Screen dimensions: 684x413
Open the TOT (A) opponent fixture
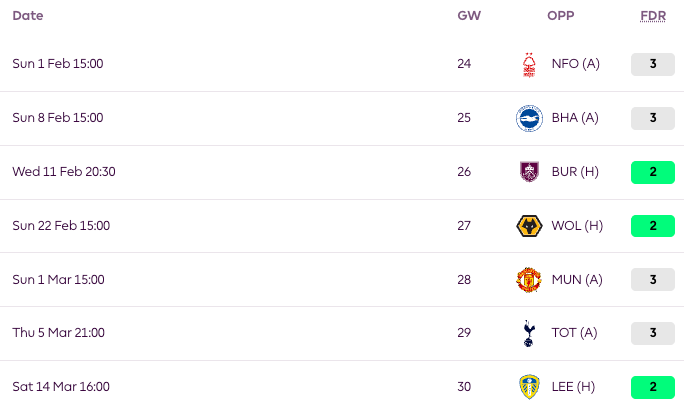click(x=574, y=333)
